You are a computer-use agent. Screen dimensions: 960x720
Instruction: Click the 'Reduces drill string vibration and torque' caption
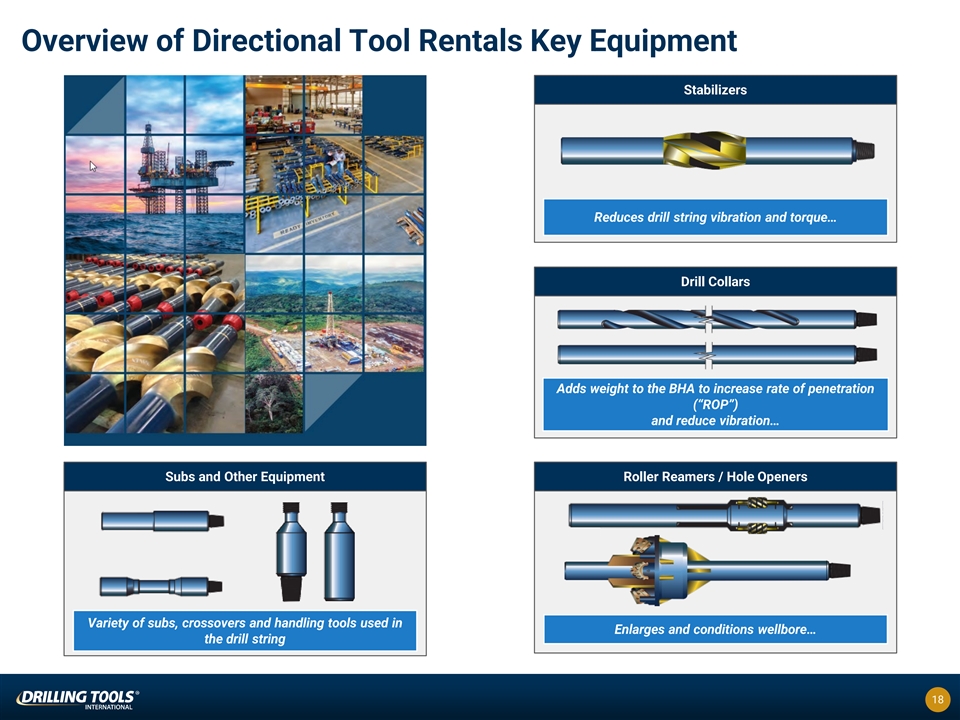click(x=715, y=217)
